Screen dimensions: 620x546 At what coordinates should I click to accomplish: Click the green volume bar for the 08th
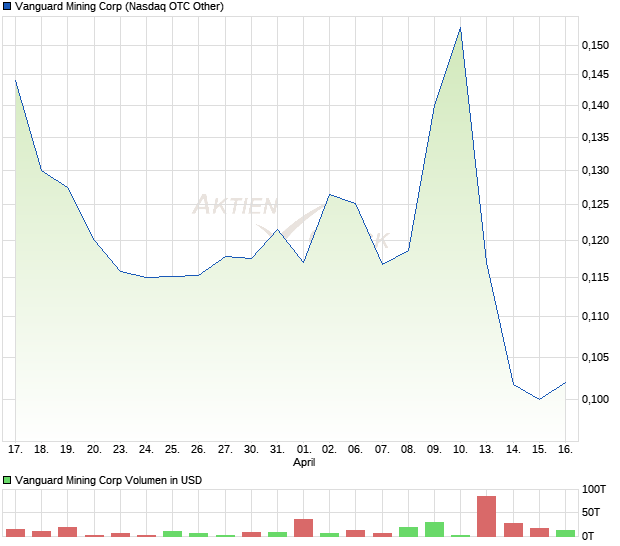(408, 532)
